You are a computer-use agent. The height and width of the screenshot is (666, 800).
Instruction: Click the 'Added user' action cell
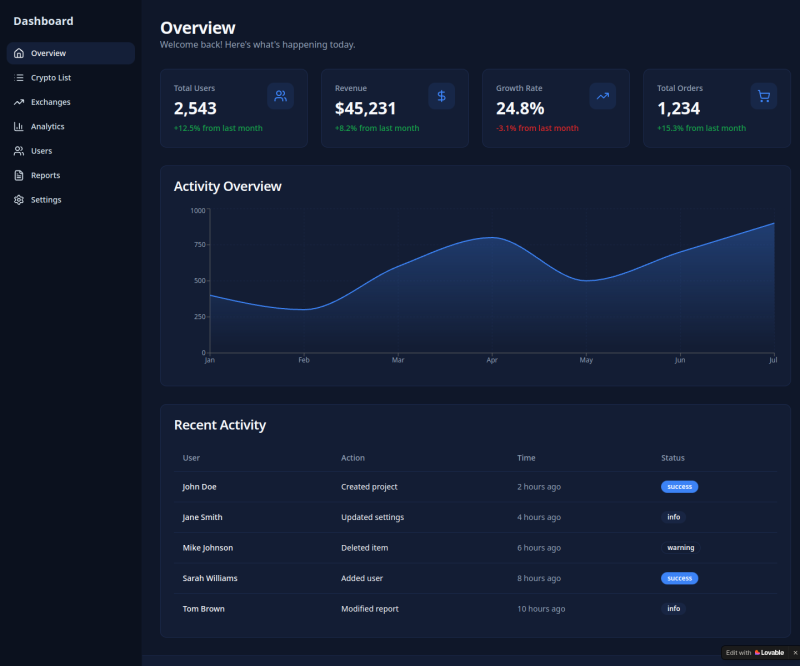coord(362,578)
